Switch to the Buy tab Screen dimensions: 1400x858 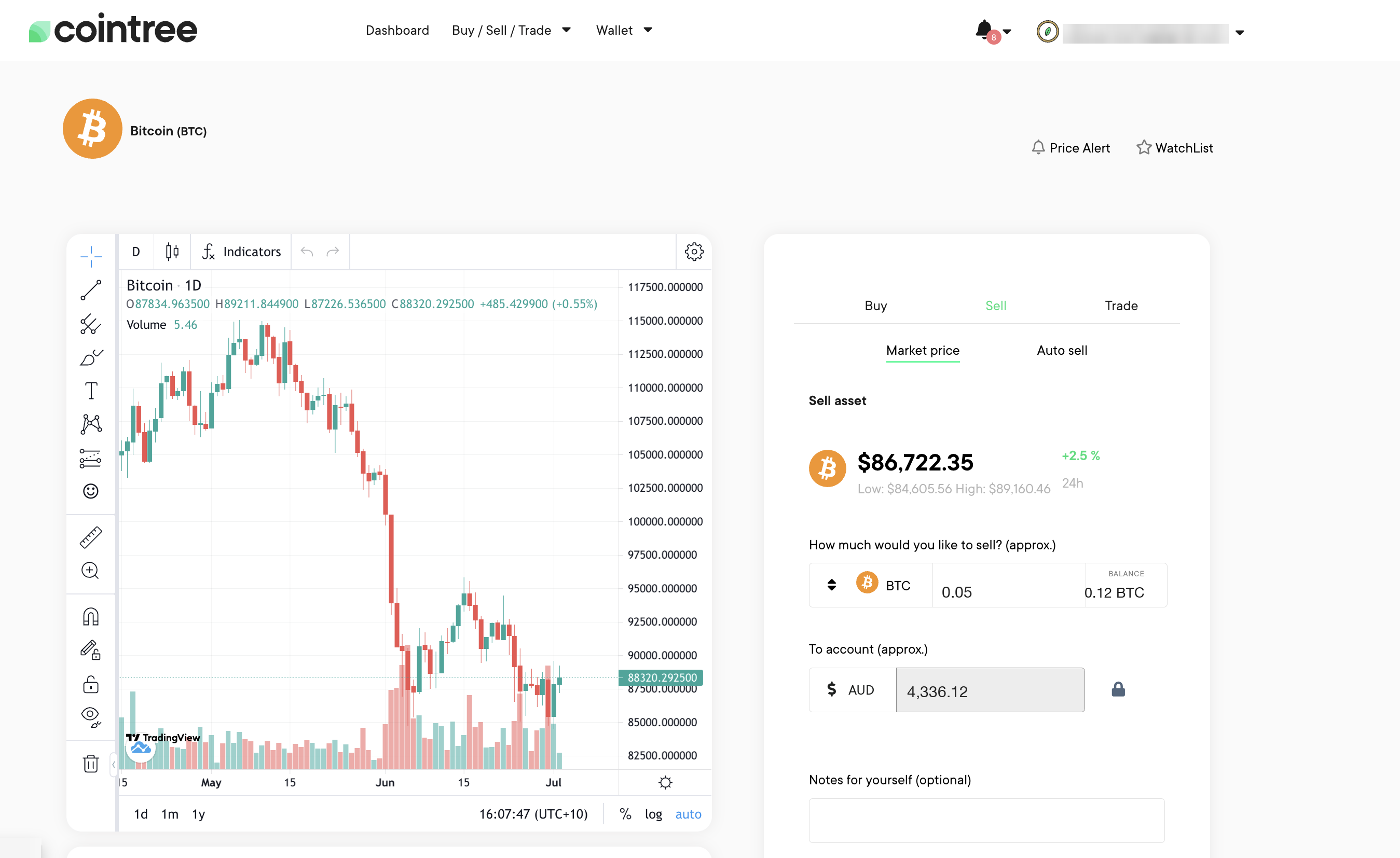pyautogui.click(x=875, y=306)
